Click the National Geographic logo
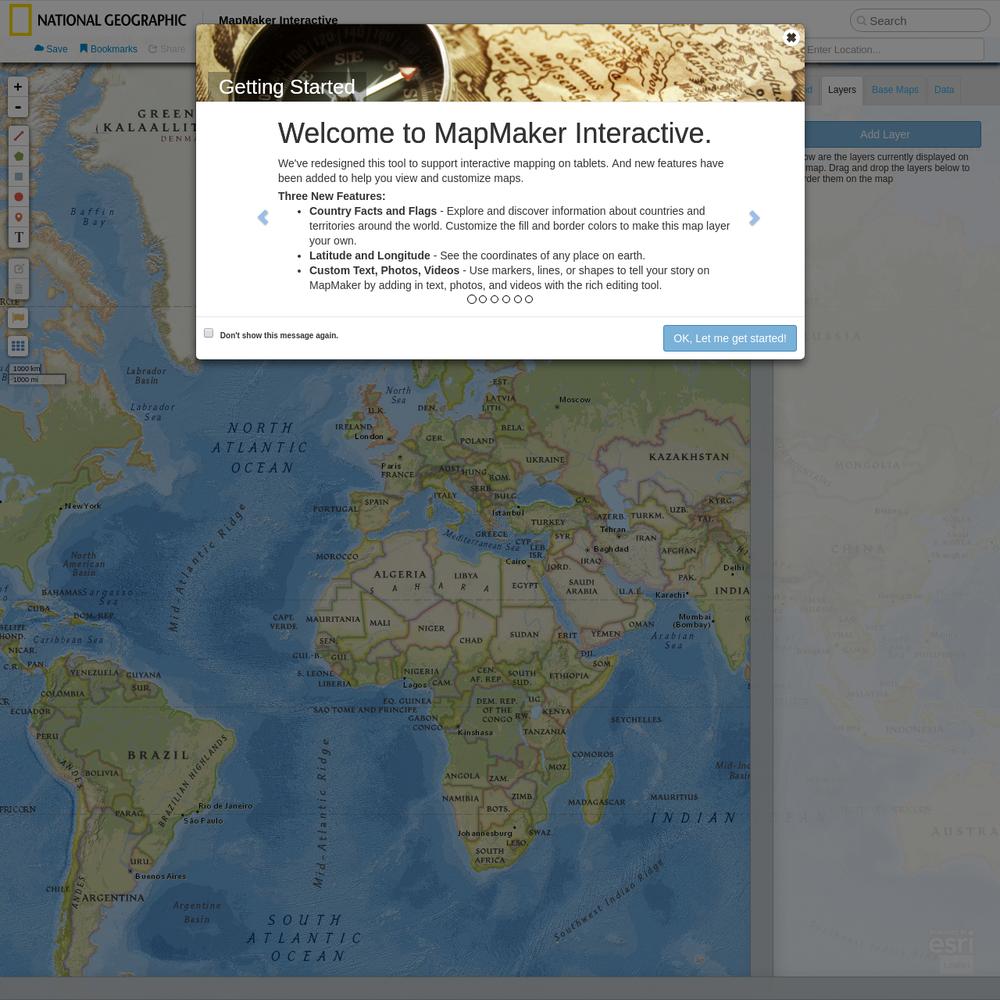 click(x=98, y=20)
